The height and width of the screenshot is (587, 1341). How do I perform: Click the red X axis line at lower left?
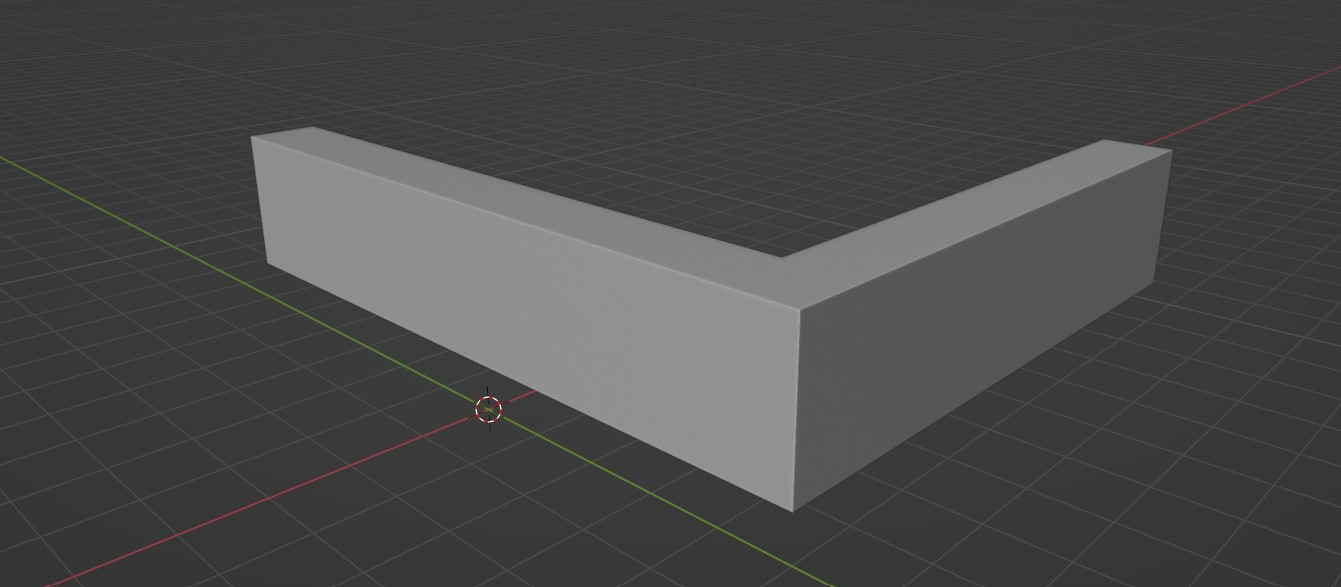point(250,502)
